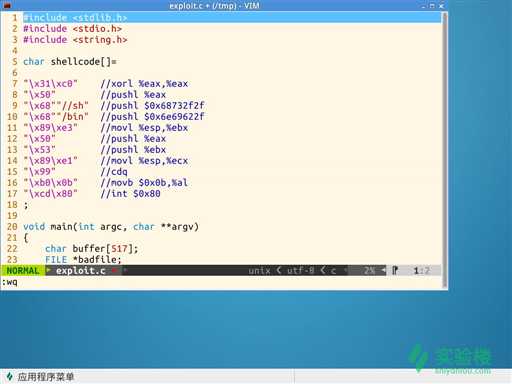This screenshot has width=512, height=384.
Task: Click the //pushl $0x6e69622f comment
Action: (x=152, y=117)
